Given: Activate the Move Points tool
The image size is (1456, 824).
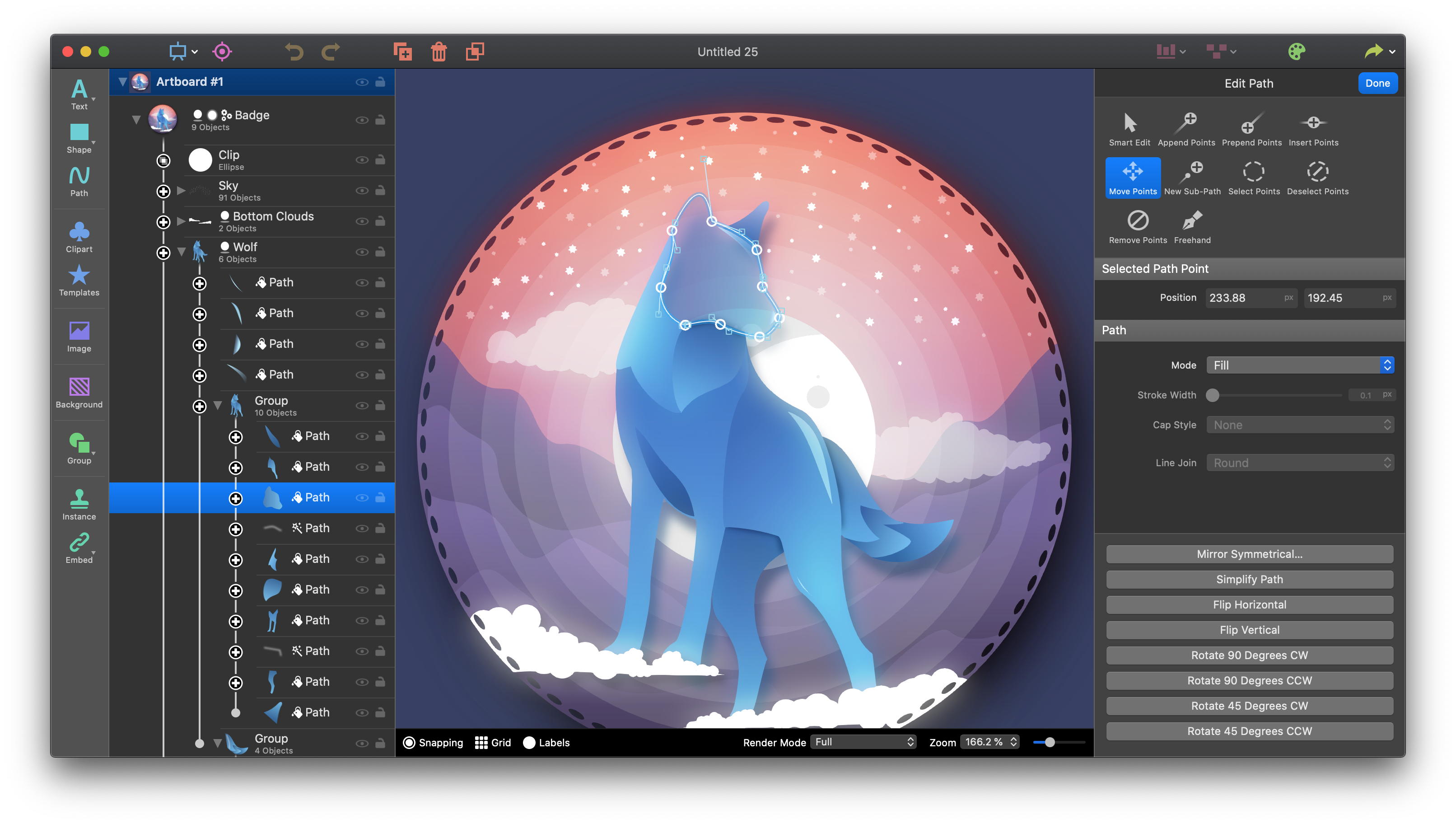Looking at the screenshot, I should pos(1133,178).
